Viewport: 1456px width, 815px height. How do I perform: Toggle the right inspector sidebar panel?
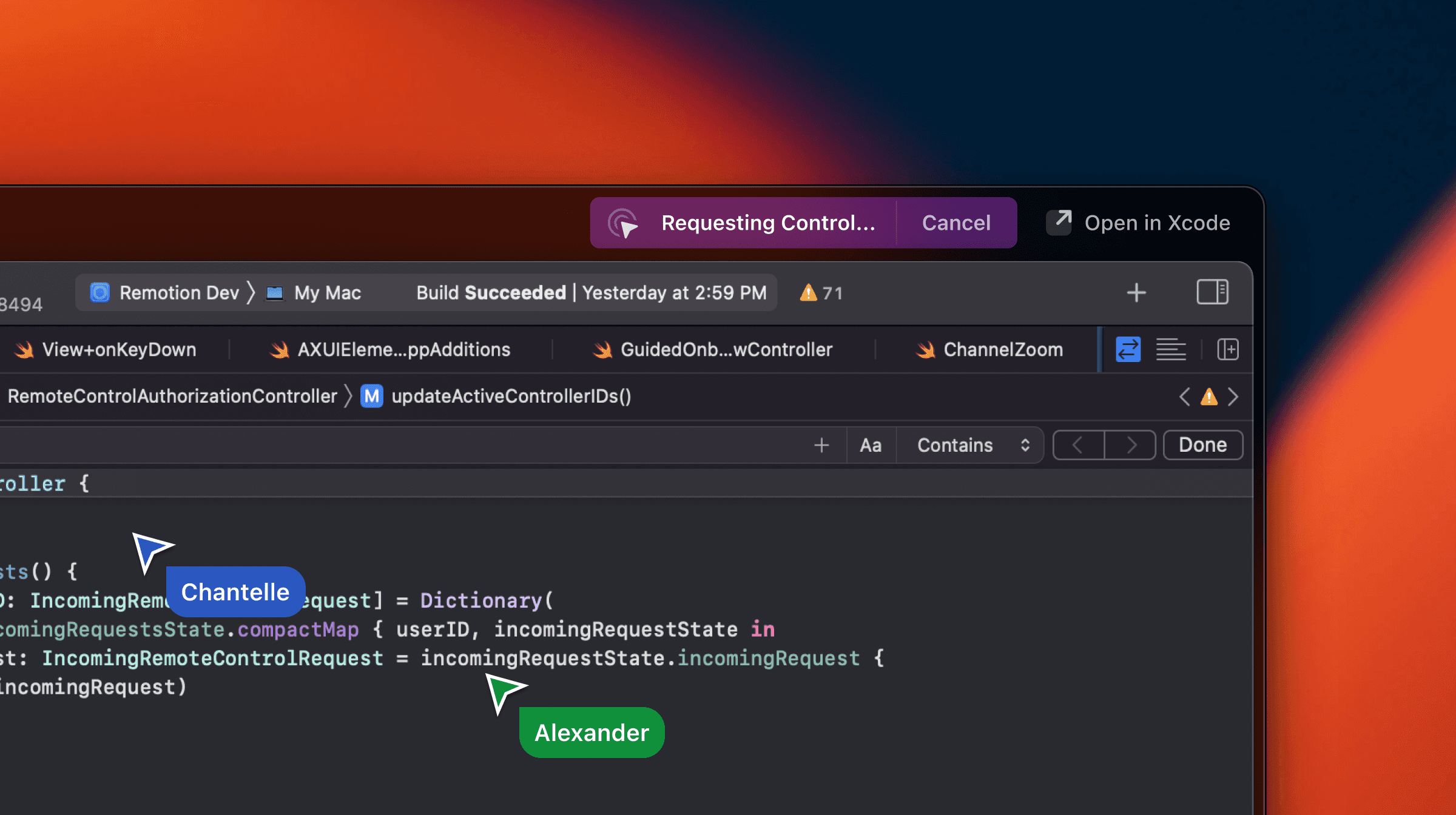point(1212,292)
